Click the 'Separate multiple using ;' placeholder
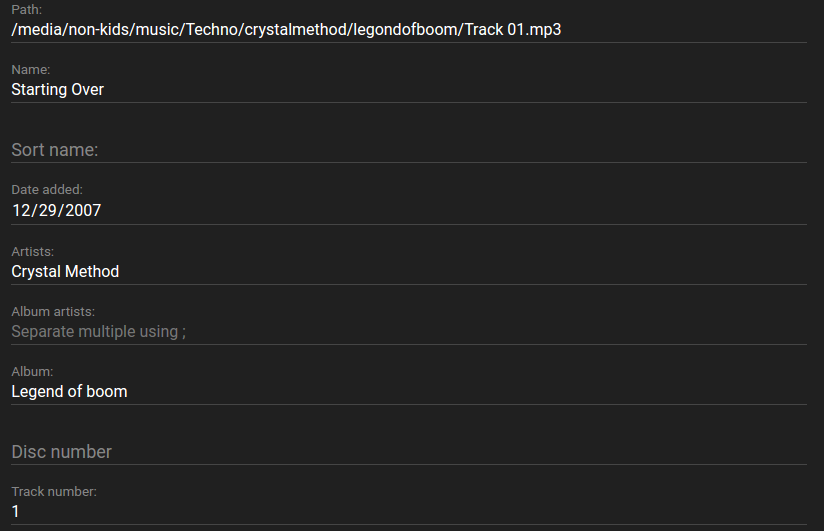824x531 pixels. [x=98, y=332]
